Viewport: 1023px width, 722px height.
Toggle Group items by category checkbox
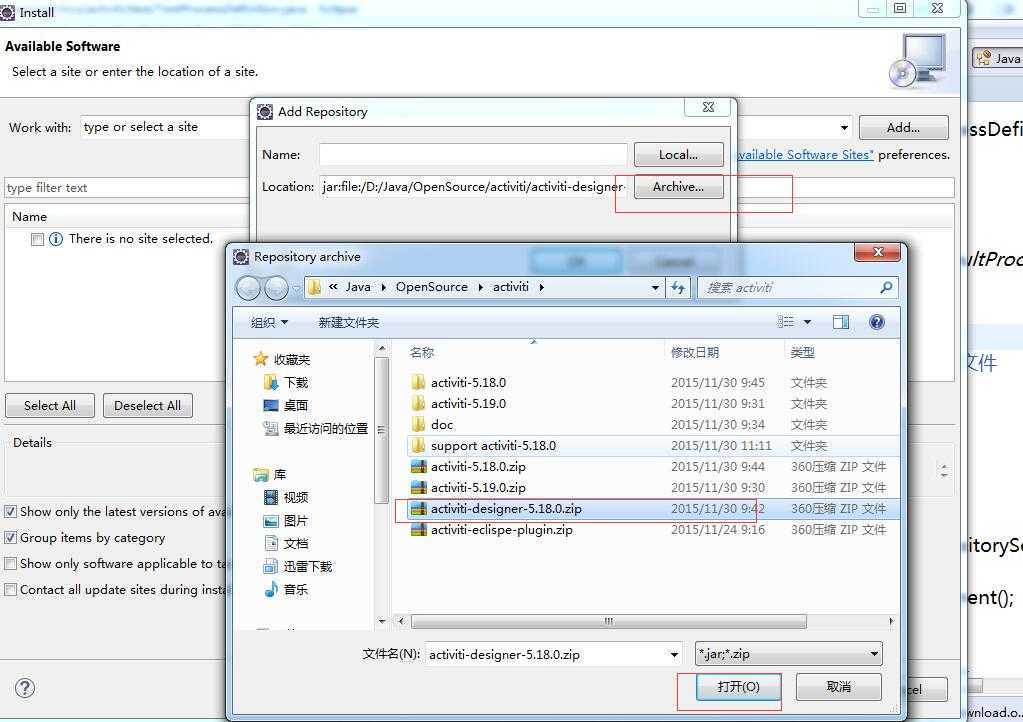pyautogui.click(x=10, y=537)
